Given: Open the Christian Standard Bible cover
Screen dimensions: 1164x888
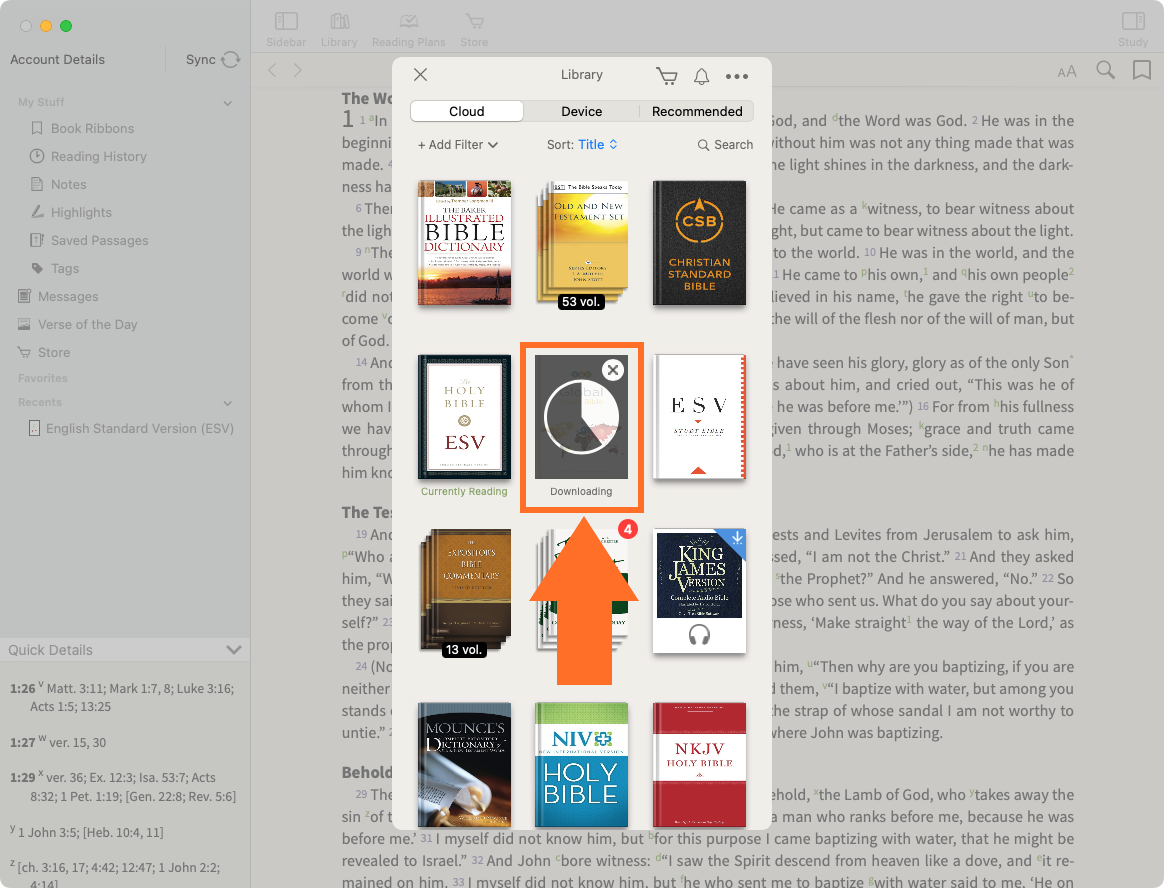Looking at the screenshot, I should point(699,243).
